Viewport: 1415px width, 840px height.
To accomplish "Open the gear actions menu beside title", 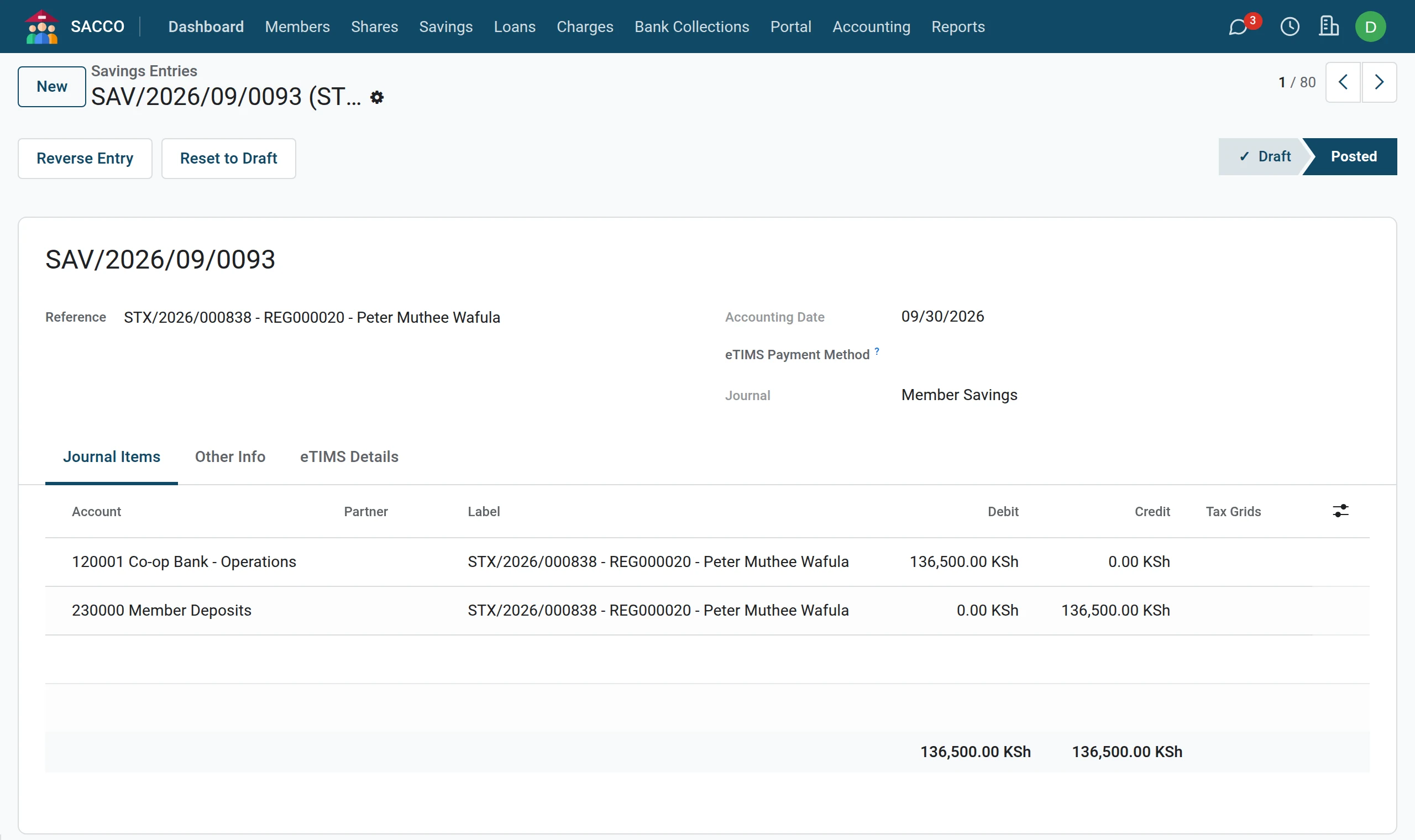I will 377,97.
